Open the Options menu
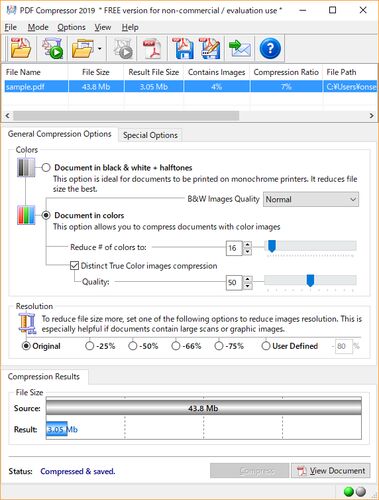 (x=71, y=27)
